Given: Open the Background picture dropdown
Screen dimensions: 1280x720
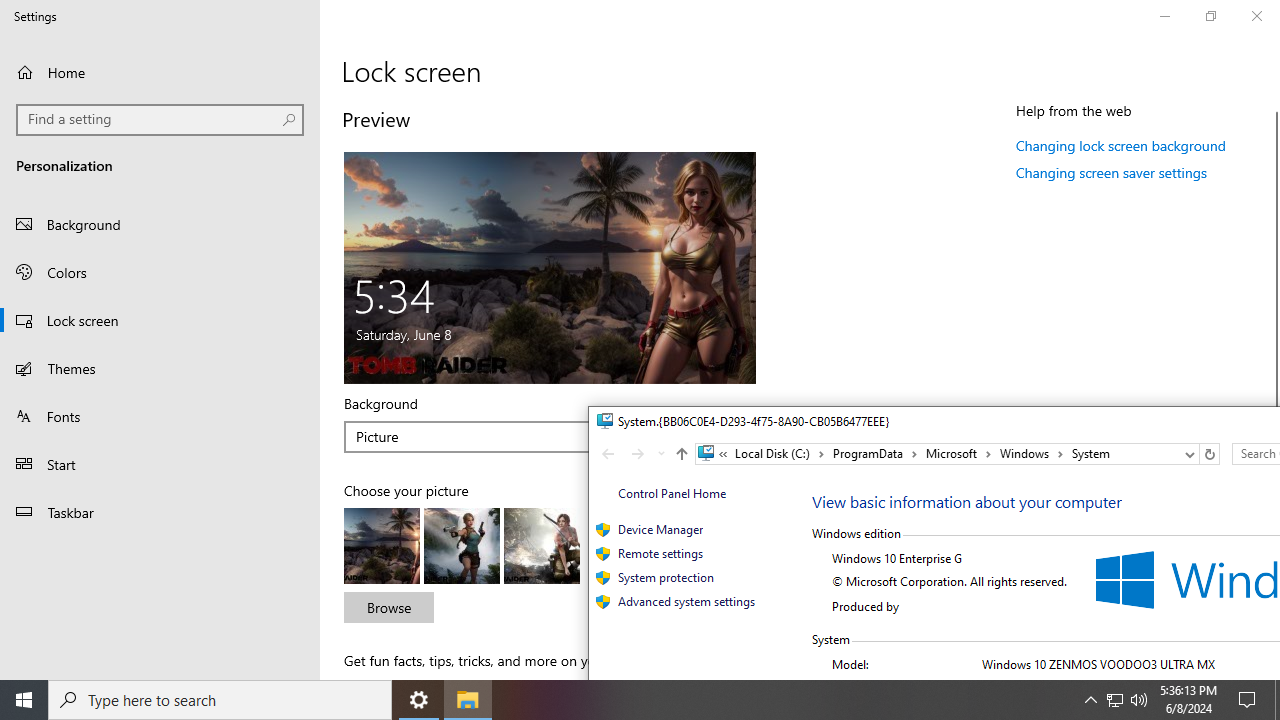Looking at the screenshot, I should [x=466, y=437].
